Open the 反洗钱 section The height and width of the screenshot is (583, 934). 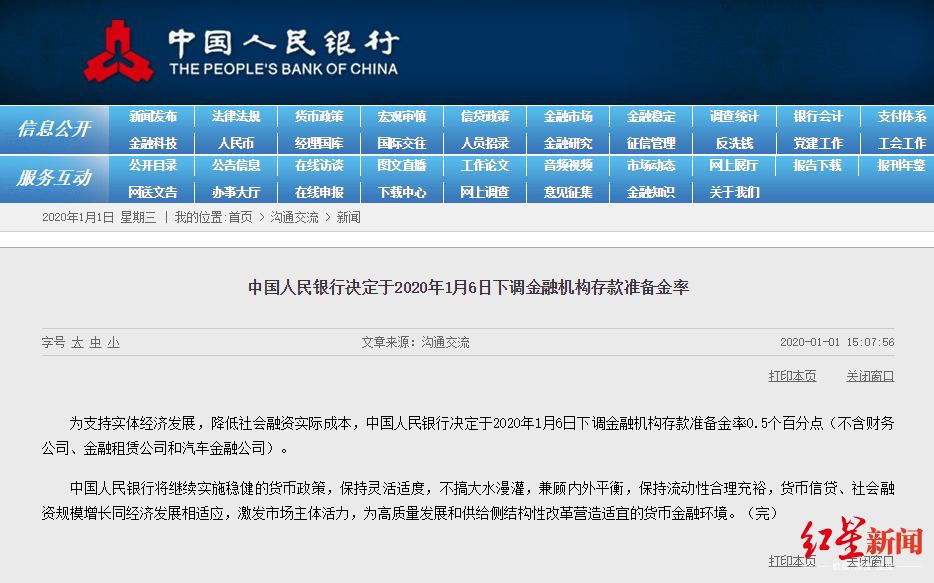(734, 143)
